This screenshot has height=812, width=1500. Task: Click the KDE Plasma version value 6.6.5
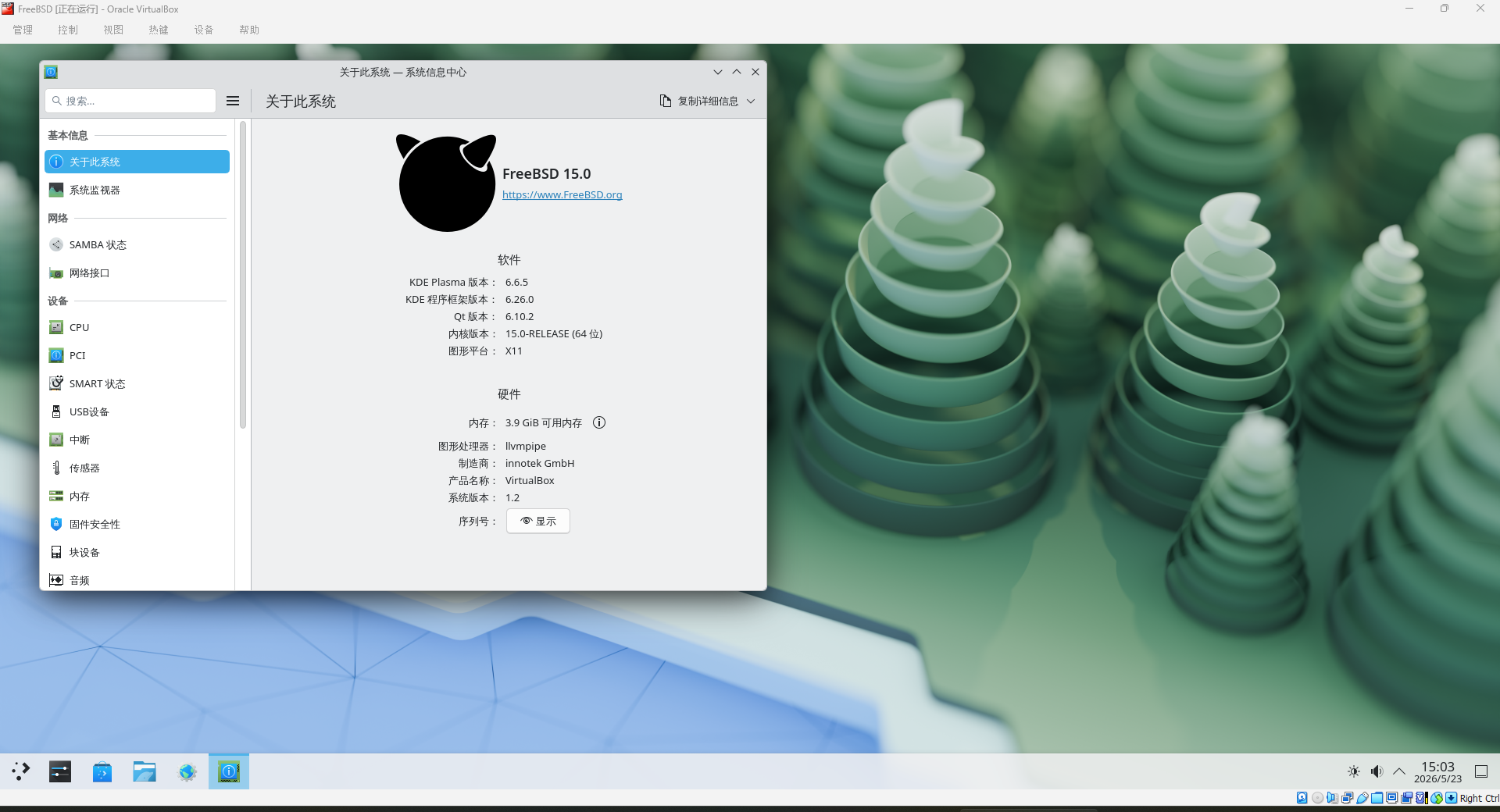[x=516, y=282]
